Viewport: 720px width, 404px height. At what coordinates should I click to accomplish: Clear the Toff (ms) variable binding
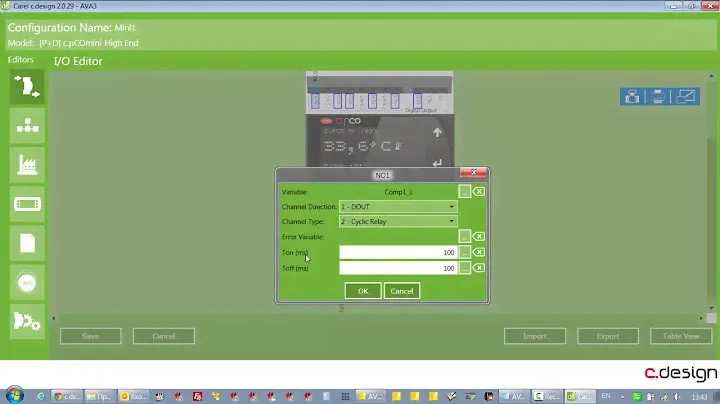coord(479,268)
